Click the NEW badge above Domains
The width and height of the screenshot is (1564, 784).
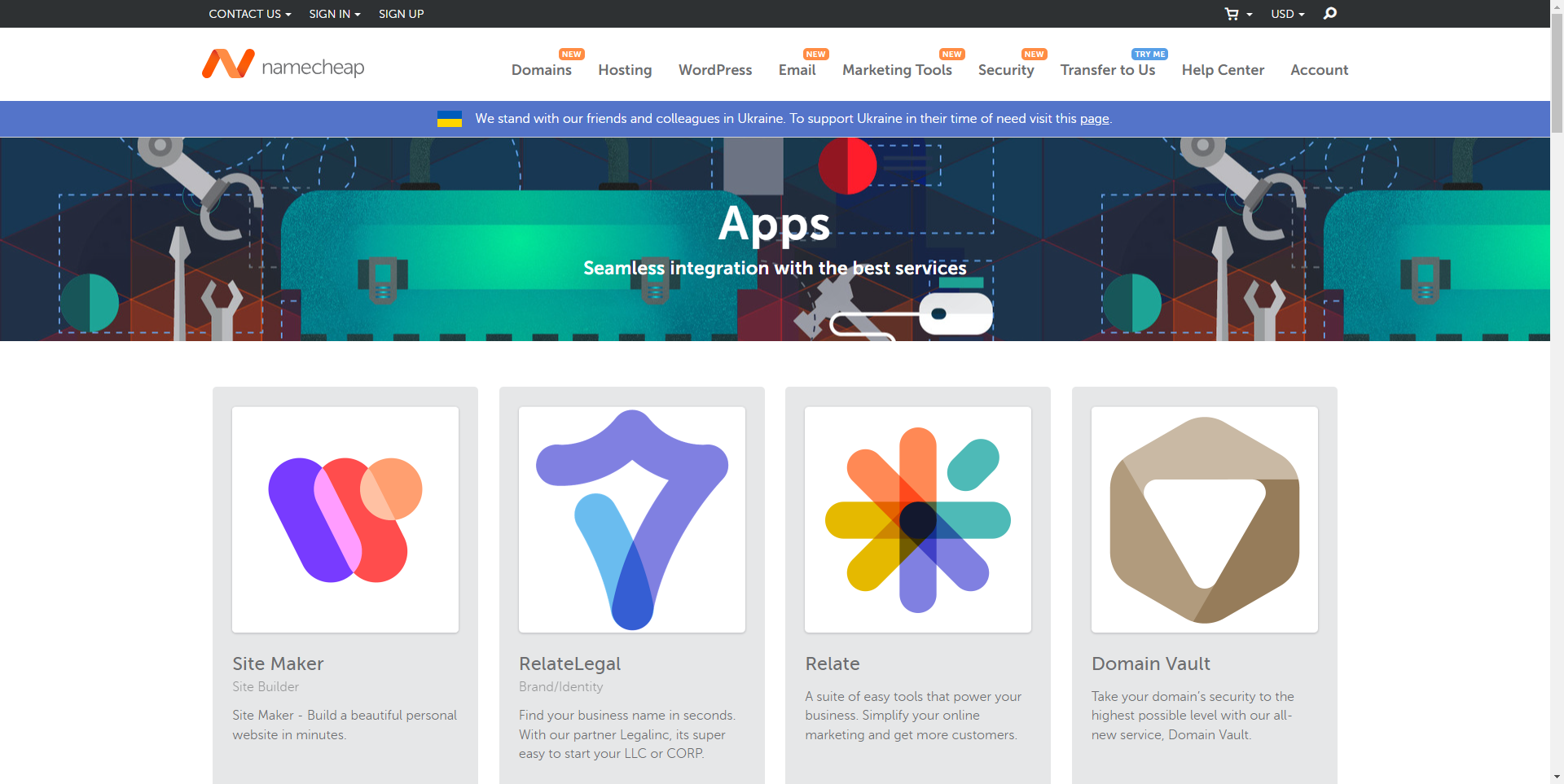click(572, 55)
